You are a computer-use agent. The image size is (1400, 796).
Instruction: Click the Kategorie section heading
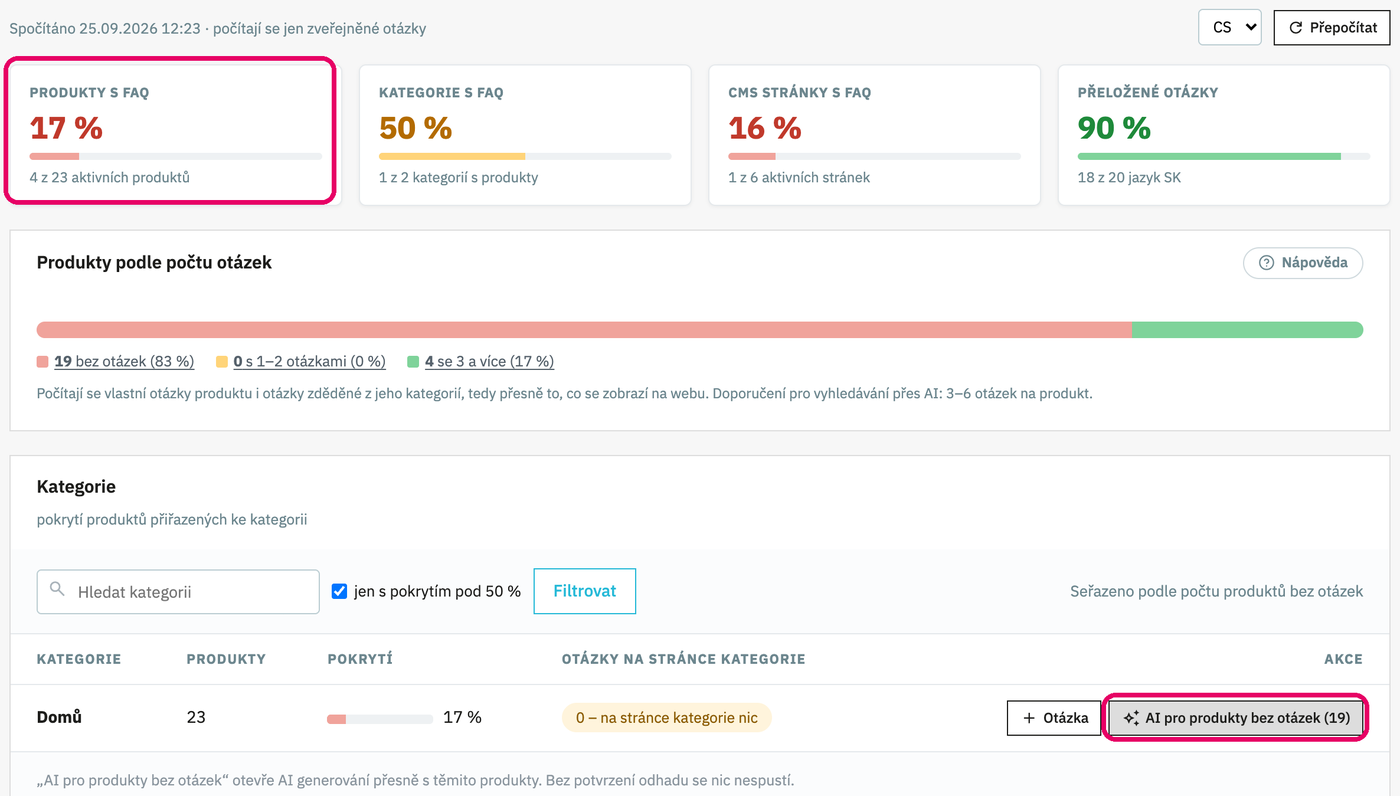[x=76, y=487]
